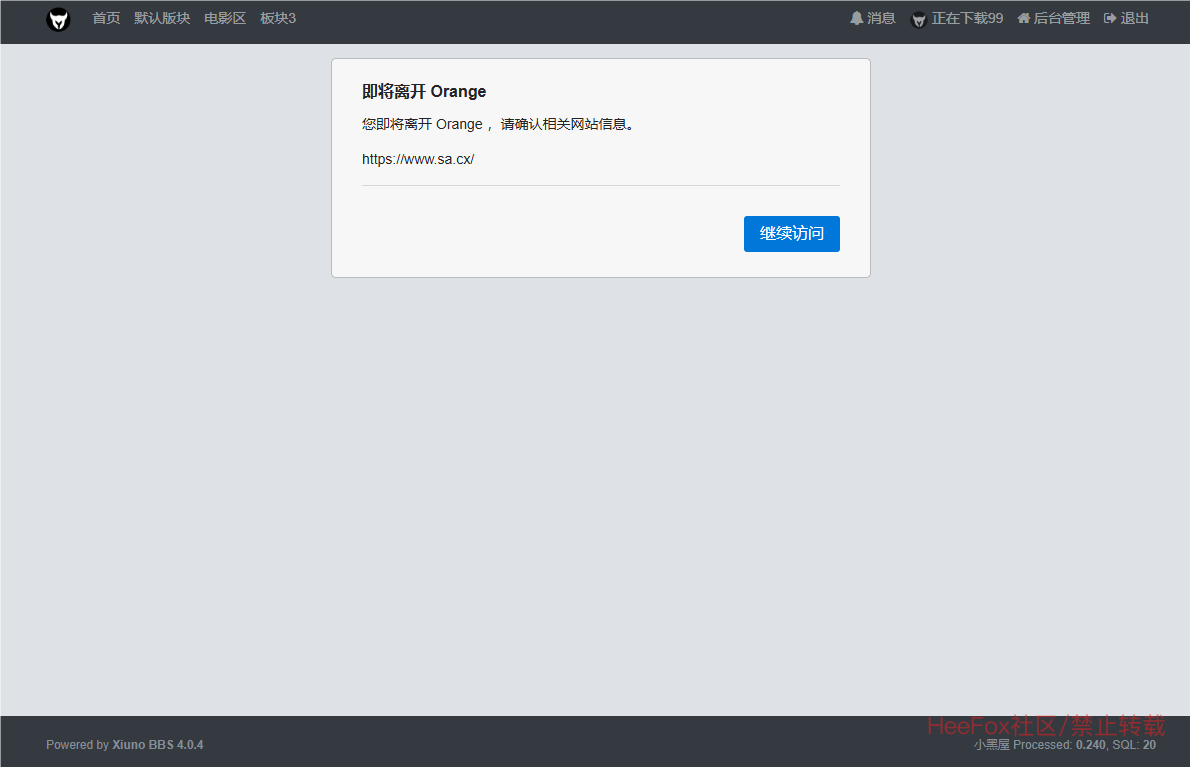1190x767 pixels.
Task: Go to 首页 in the top navigation
Action: pos(106,18)
